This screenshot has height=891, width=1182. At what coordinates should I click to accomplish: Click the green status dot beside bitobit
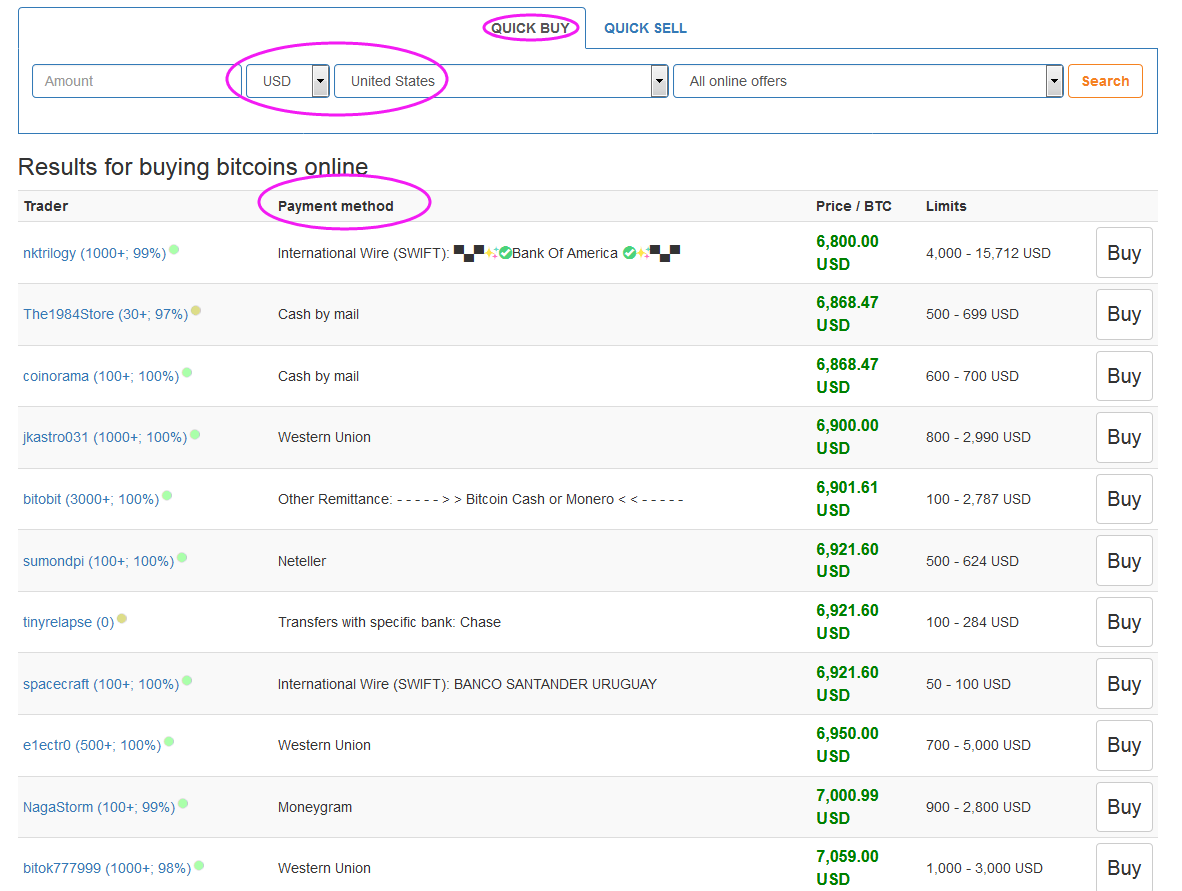(167, 495)
